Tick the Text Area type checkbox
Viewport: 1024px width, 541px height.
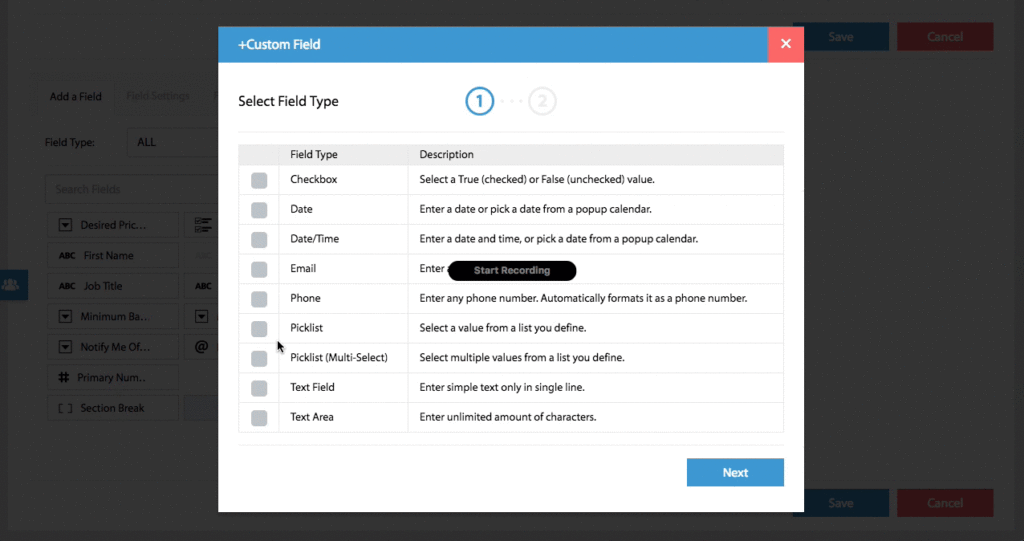coord(259,418)
